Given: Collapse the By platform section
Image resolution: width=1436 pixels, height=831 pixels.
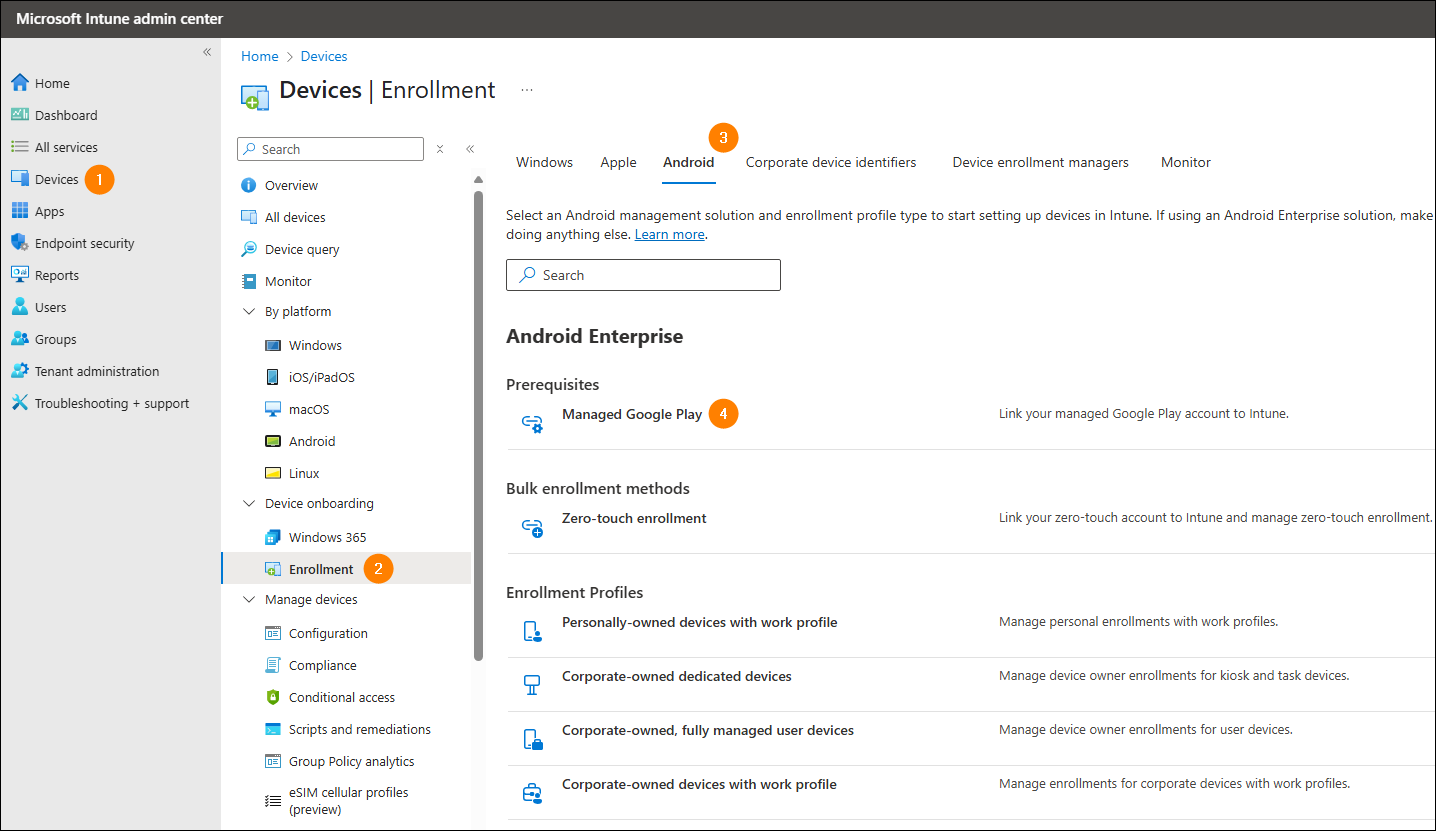Looking at the screenshot, I should 249,312.
